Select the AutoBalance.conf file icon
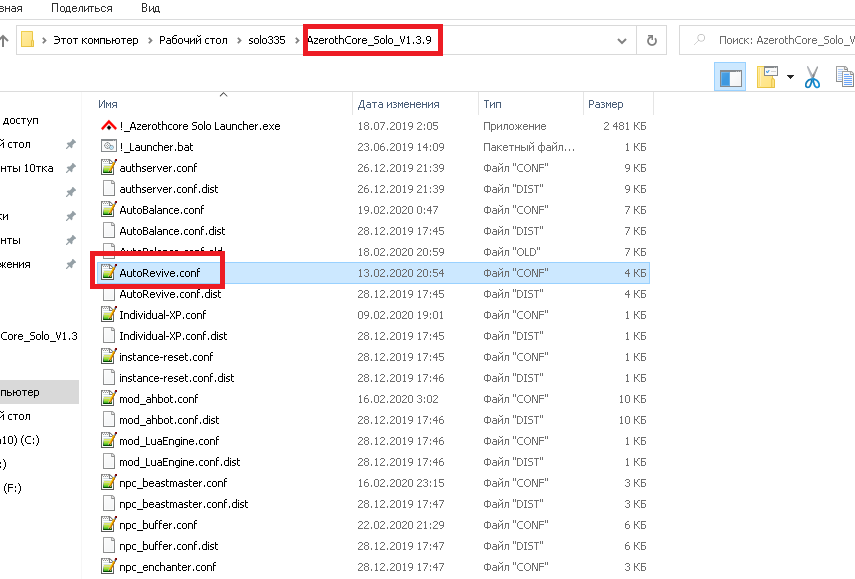The height and width of the screenshot is (579, 855). [109, 210]
